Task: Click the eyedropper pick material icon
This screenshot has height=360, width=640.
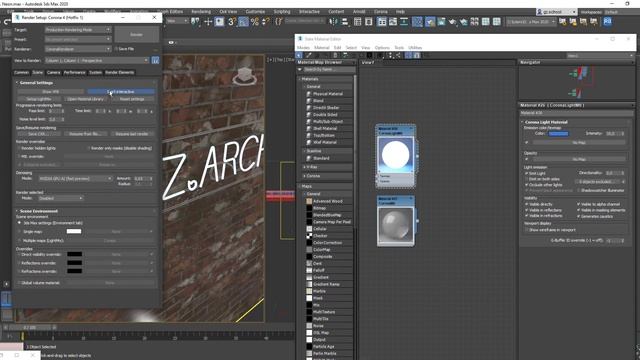Action: pos(309,55)
